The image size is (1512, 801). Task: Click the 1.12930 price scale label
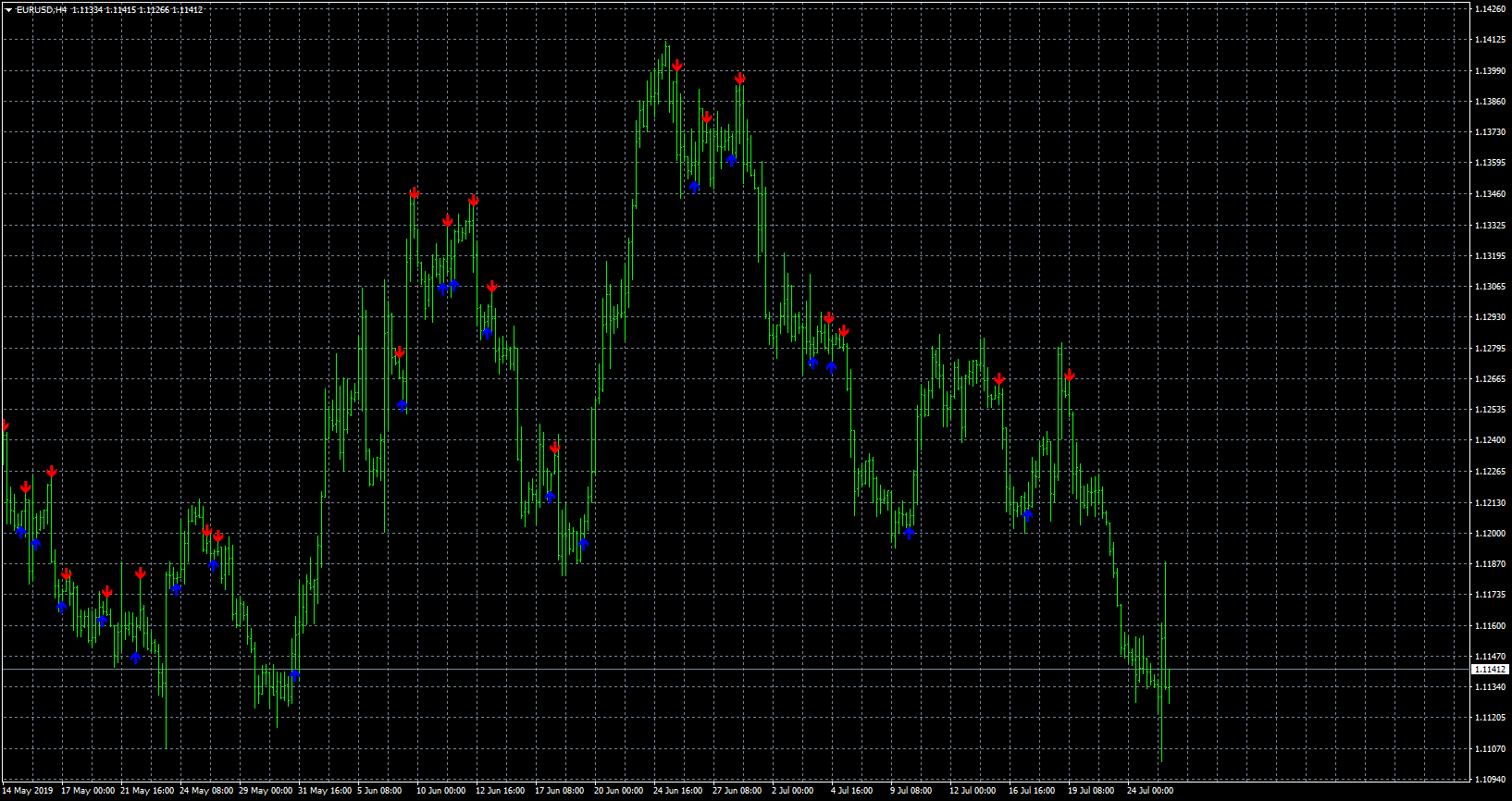pos(1490,317)
